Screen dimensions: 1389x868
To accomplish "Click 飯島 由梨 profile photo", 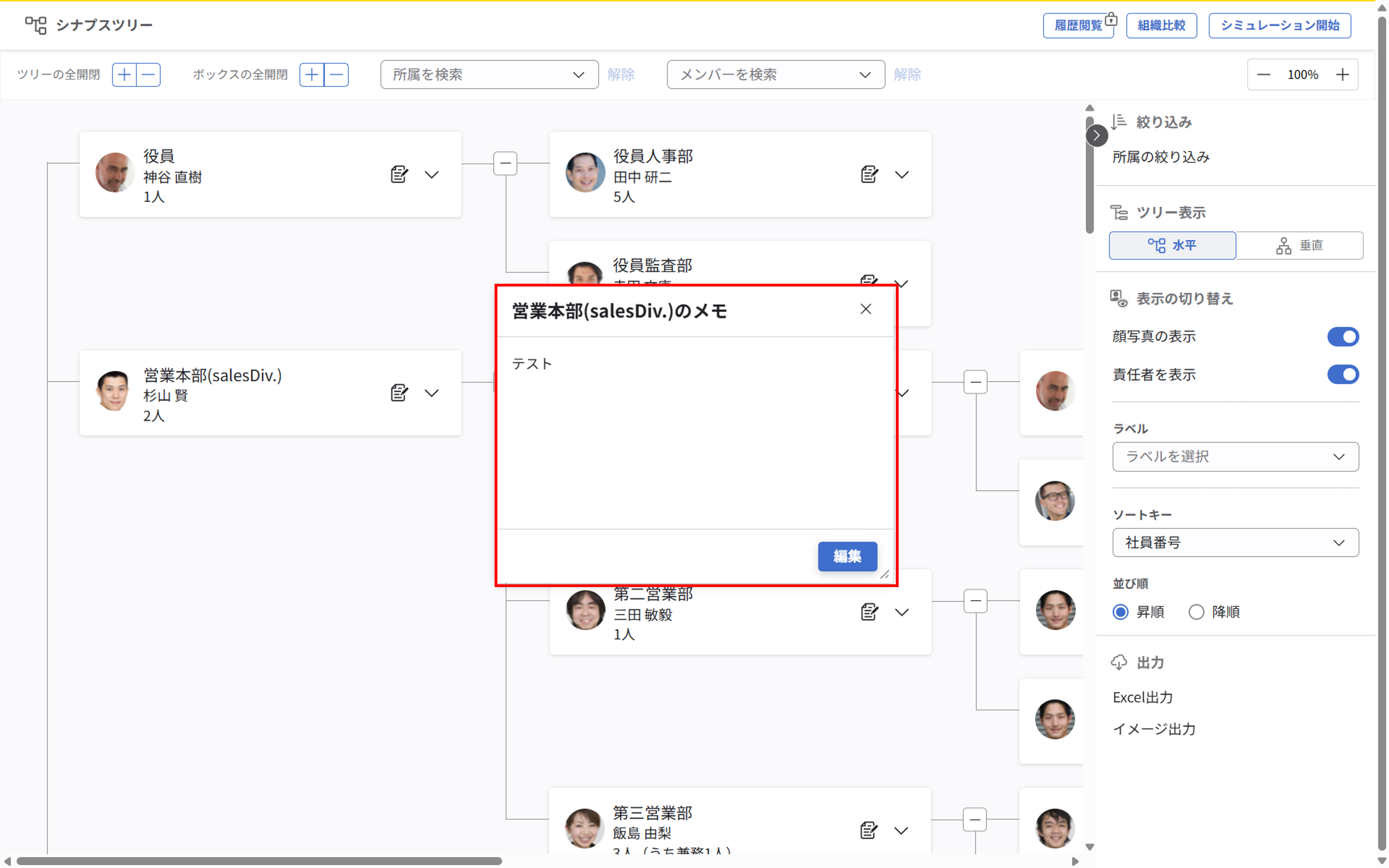I will tap(585, 828).
